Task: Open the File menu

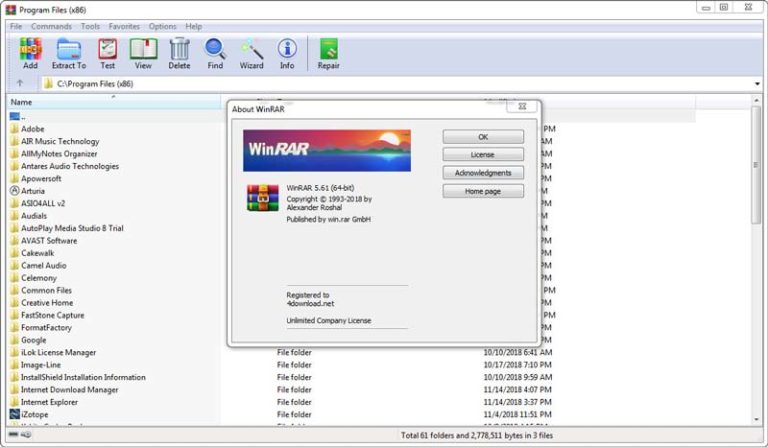Action: pos(16,26)
